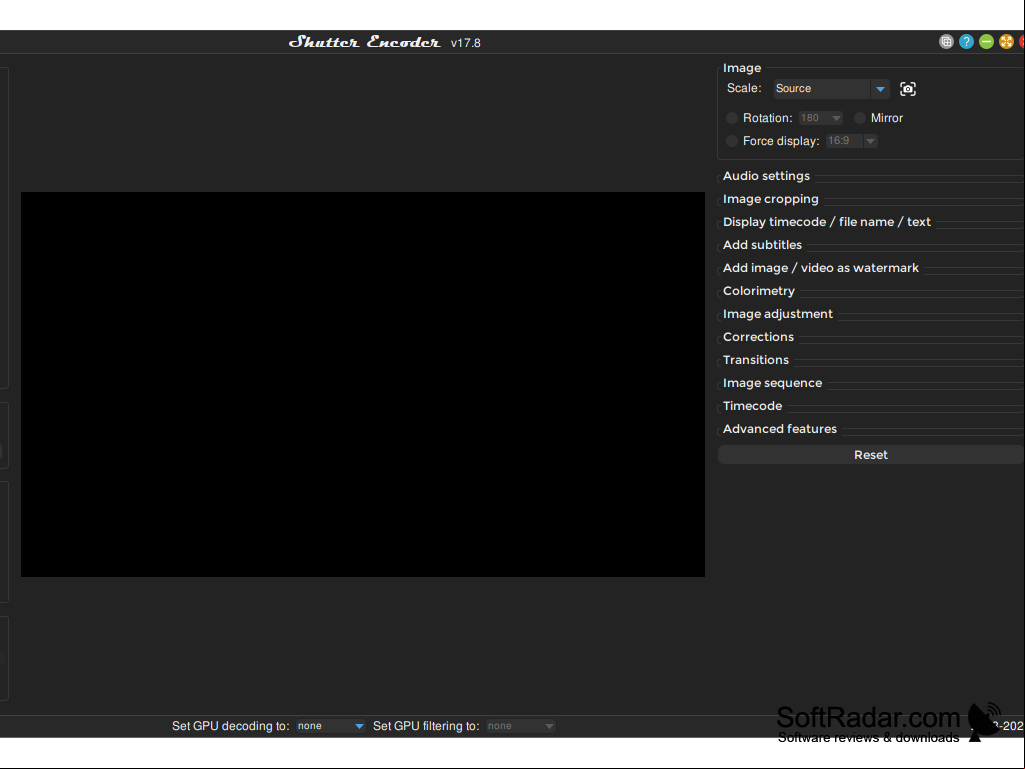Collapse the Image section header
The width and height of the screenshot is (1025, 769).
742,68
